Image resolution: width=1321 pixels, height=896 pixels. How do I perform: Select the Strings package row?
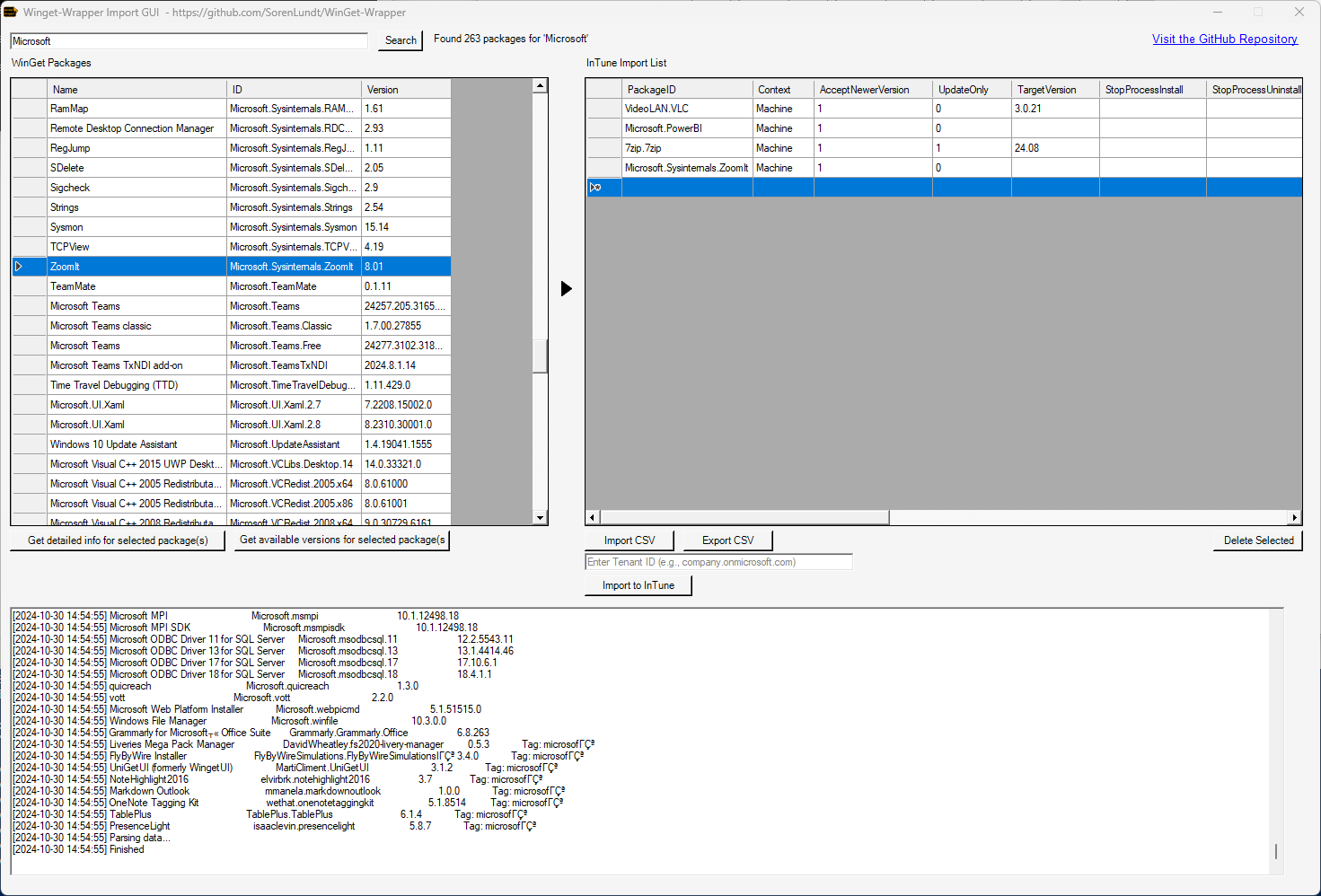[231, 207]
